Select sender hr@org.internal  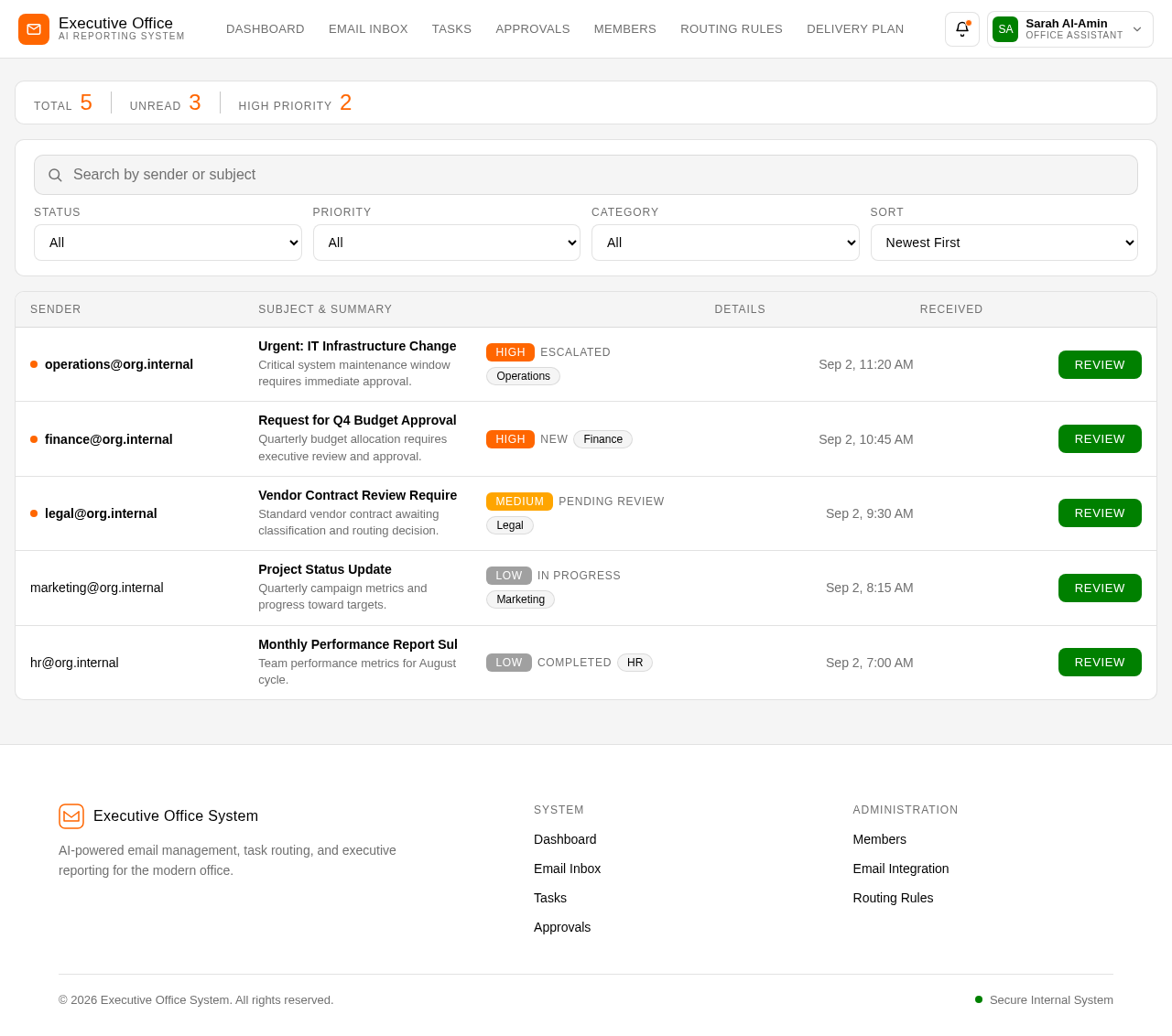click(x=74, y=663)
